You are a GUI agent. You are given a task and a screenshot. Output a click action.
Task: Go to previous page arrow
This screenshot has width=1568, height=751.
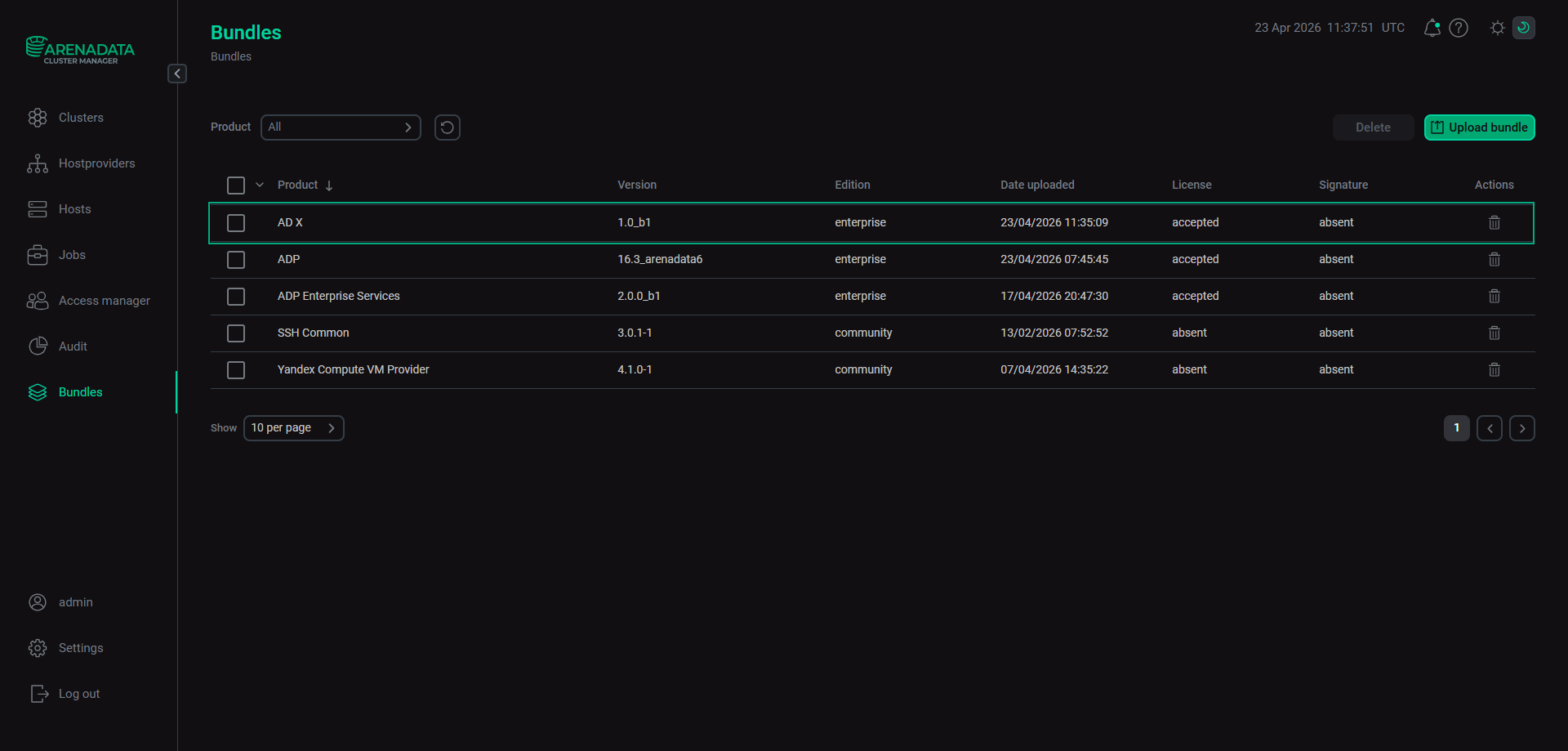[1490, 428]
